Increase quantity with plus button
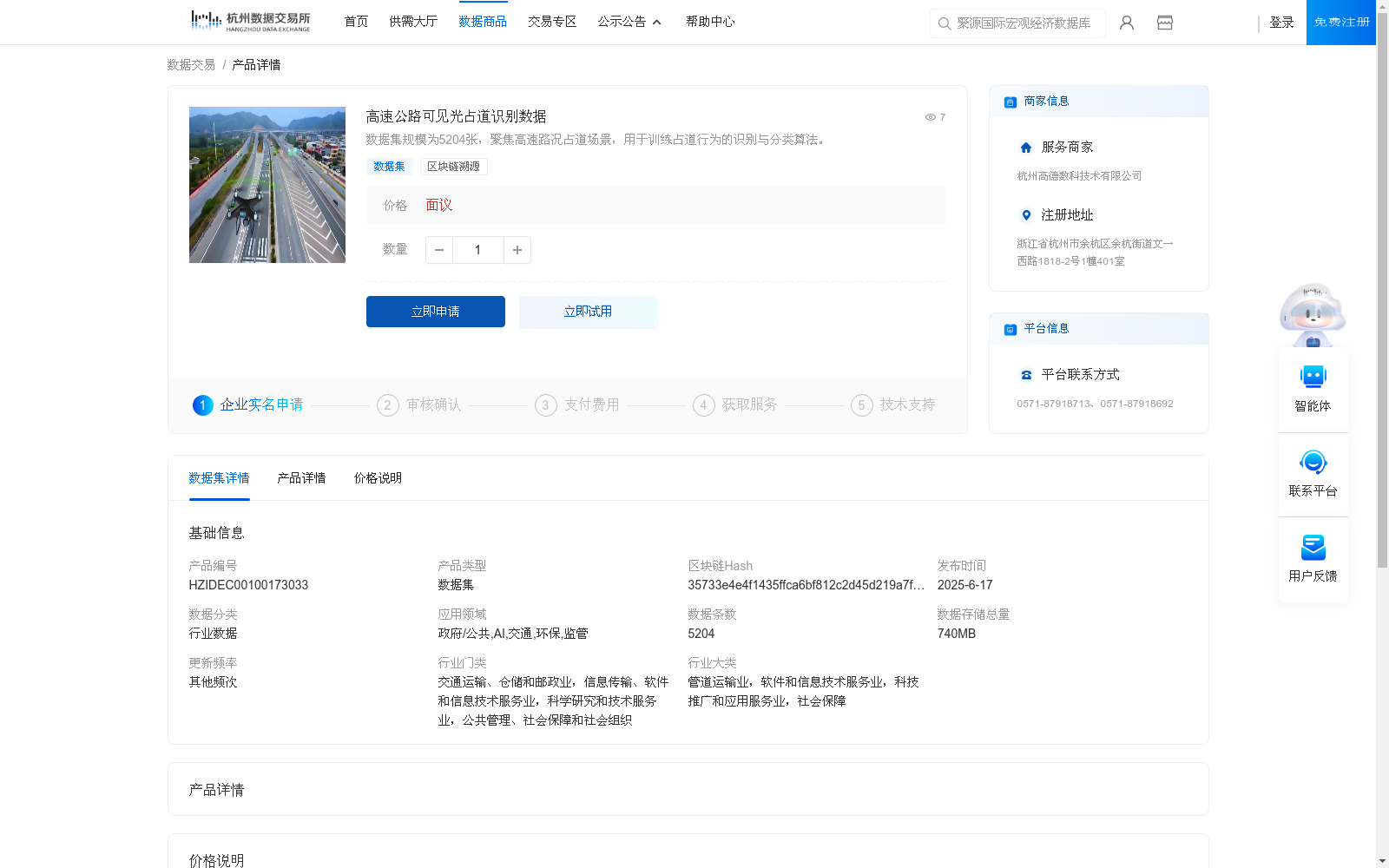 [x=517, y=250]
